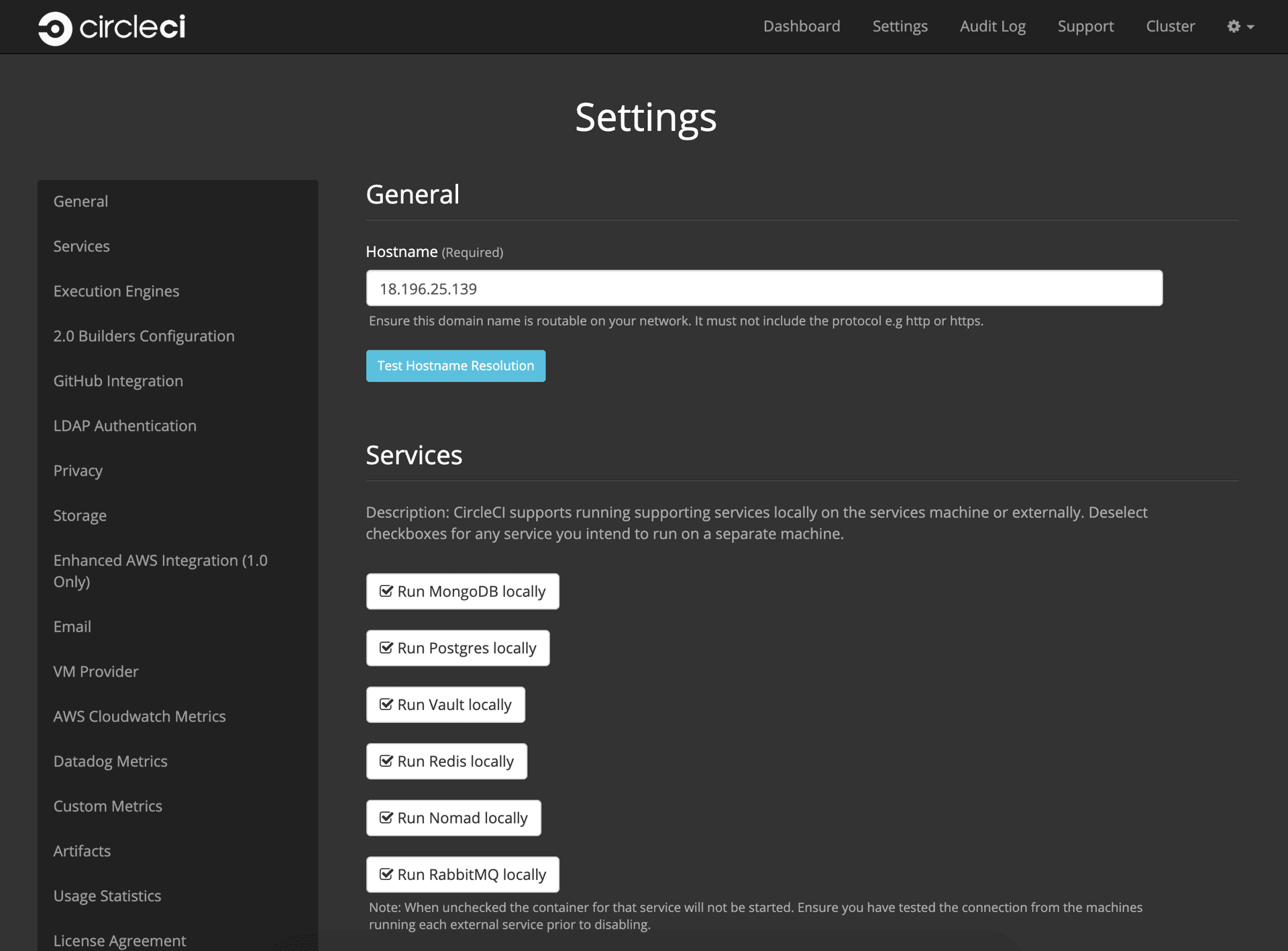Open Usage Statistics sidebar link

(107, 897)
